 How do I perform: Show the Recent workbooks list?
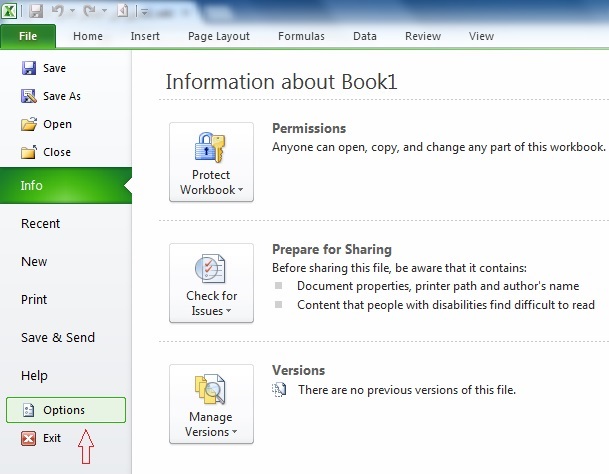(40, 224)
